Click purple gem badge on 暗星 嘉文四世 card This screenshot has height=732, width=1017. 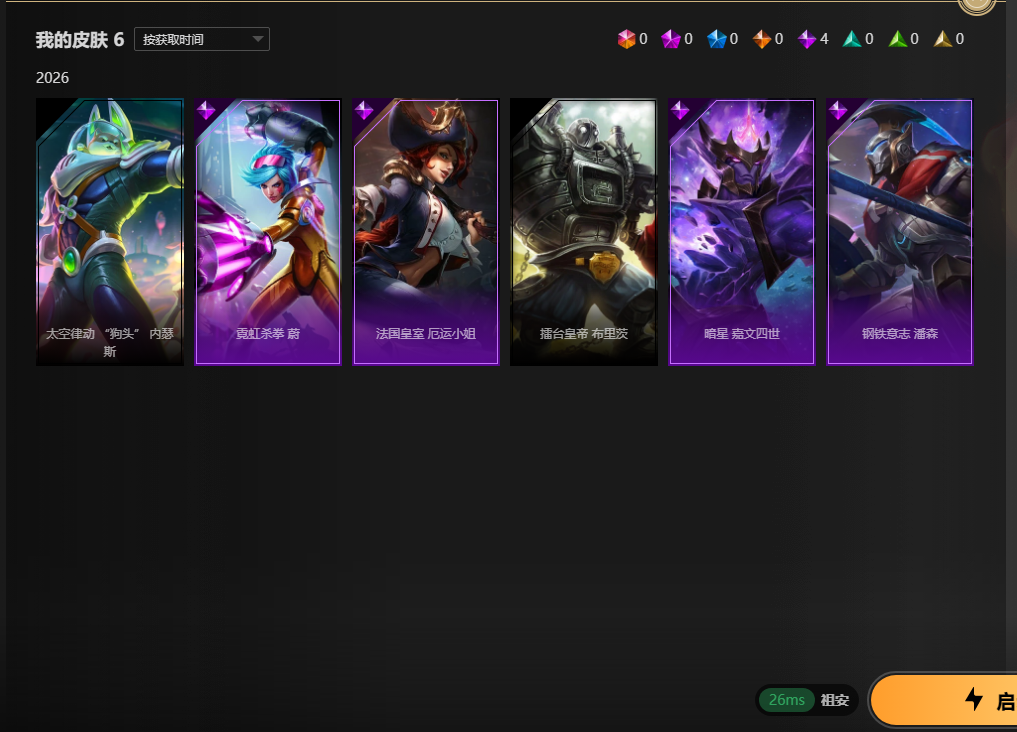coord(680,110)
